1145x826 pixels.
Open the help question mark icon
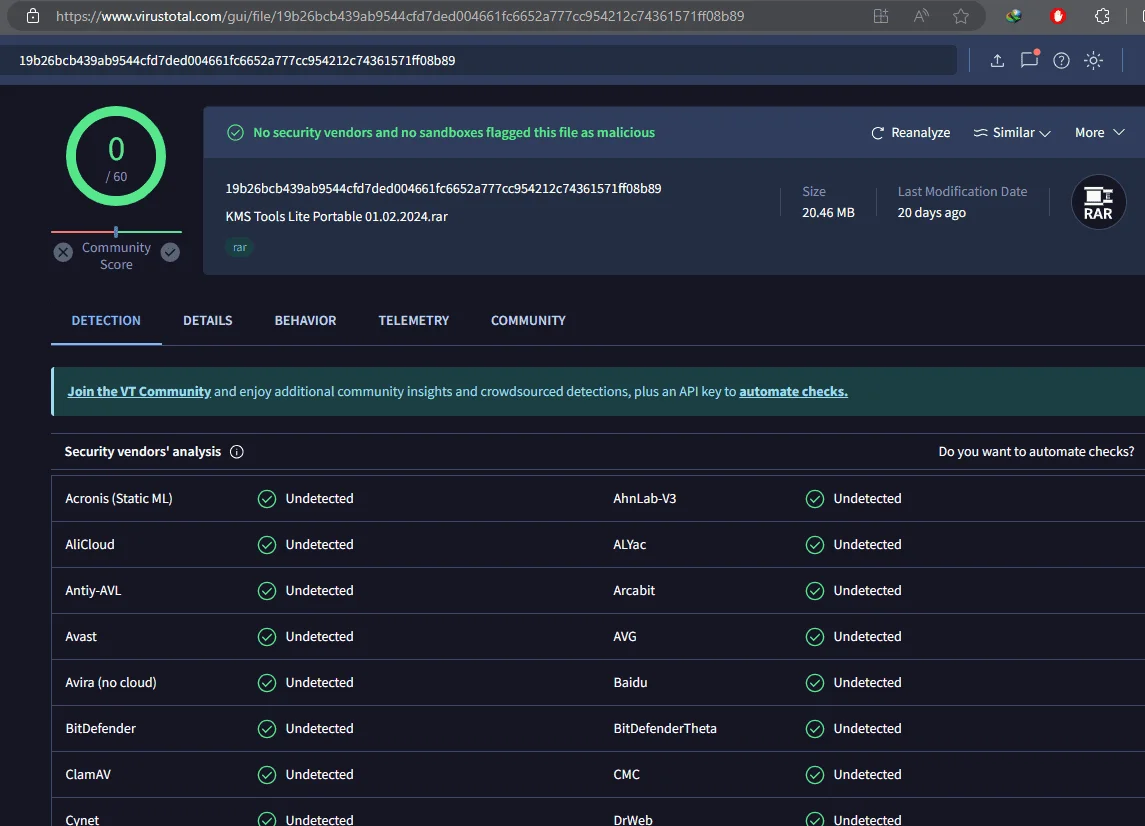1061,61
